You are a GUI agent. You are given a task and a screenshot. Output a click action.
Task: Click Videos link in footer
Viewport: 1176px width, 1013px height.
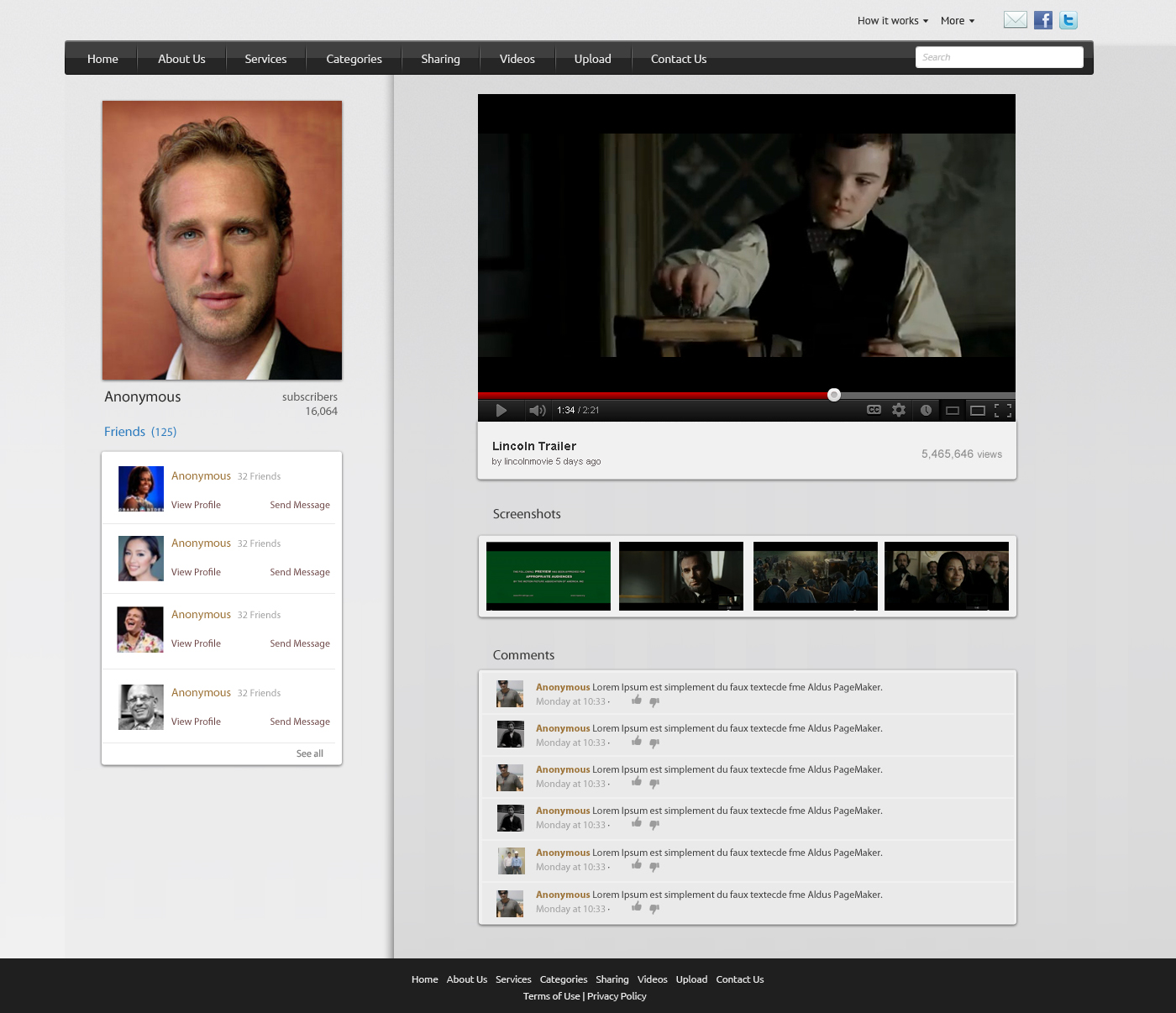pyautogui.click(x=652, y=979)
